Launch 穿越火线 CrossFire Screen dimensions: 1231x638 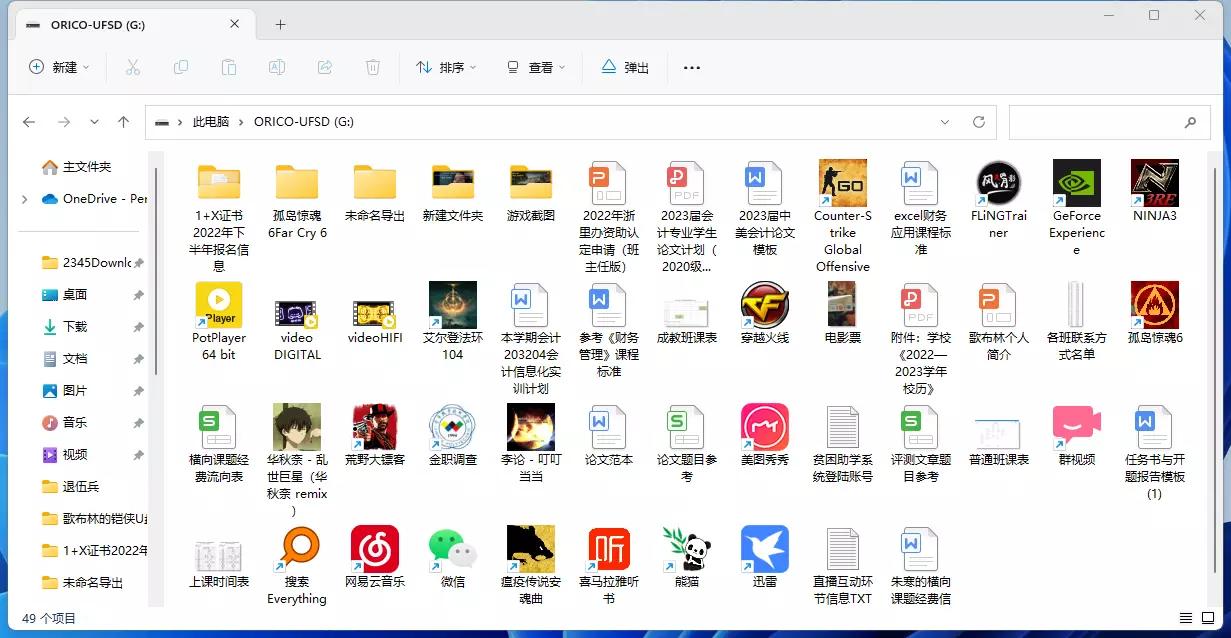click(764, 307)
